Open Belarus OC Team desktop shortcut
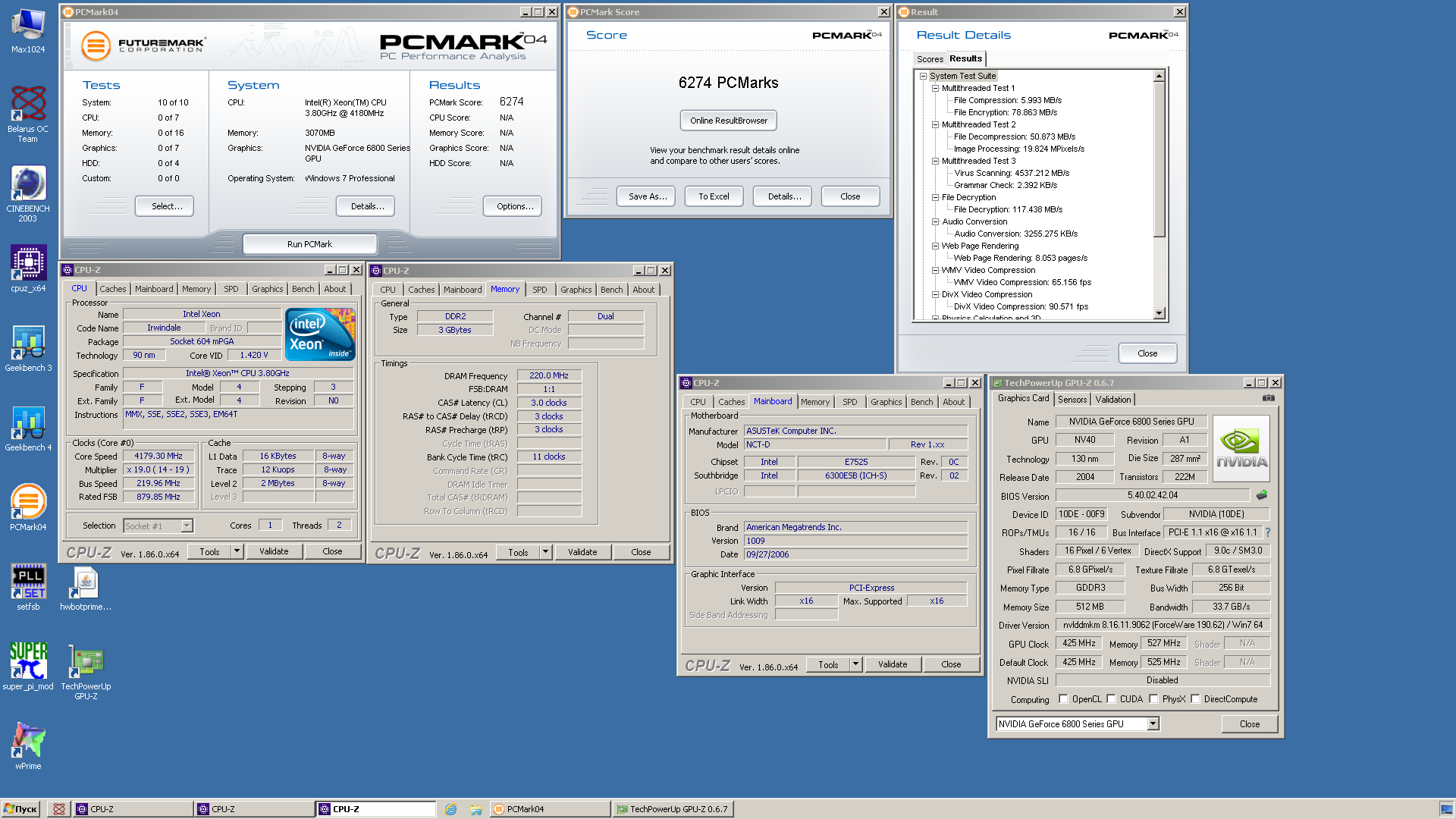 [28, 114]
